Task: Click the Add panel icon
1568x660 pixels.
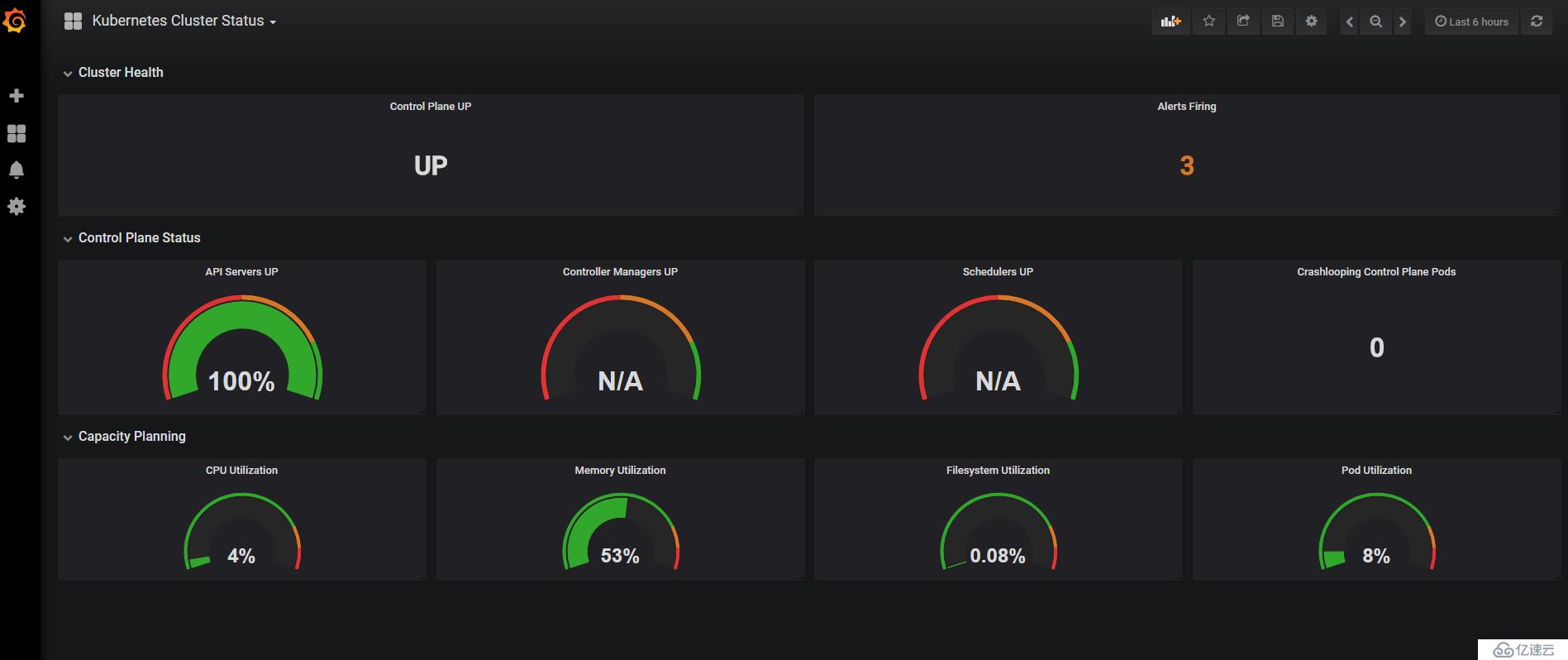Action: tap(1170, 22)
